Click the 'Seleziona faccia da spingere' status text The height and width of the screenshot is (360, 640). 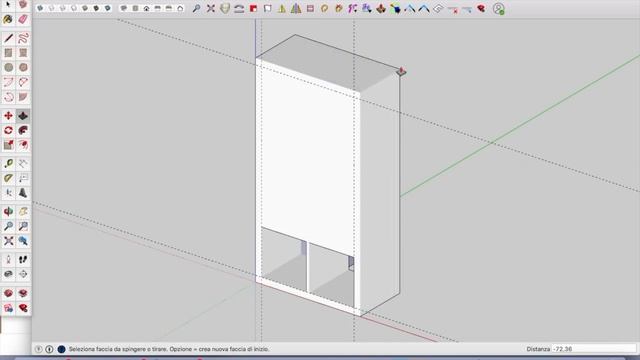(169, 349)
